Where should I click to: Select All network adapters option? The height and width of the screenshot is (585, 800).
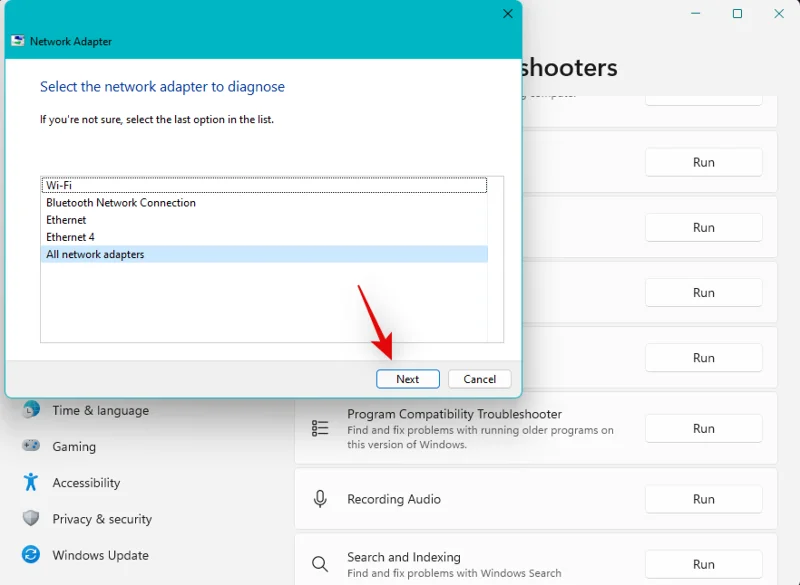click(x=95, y=254)
